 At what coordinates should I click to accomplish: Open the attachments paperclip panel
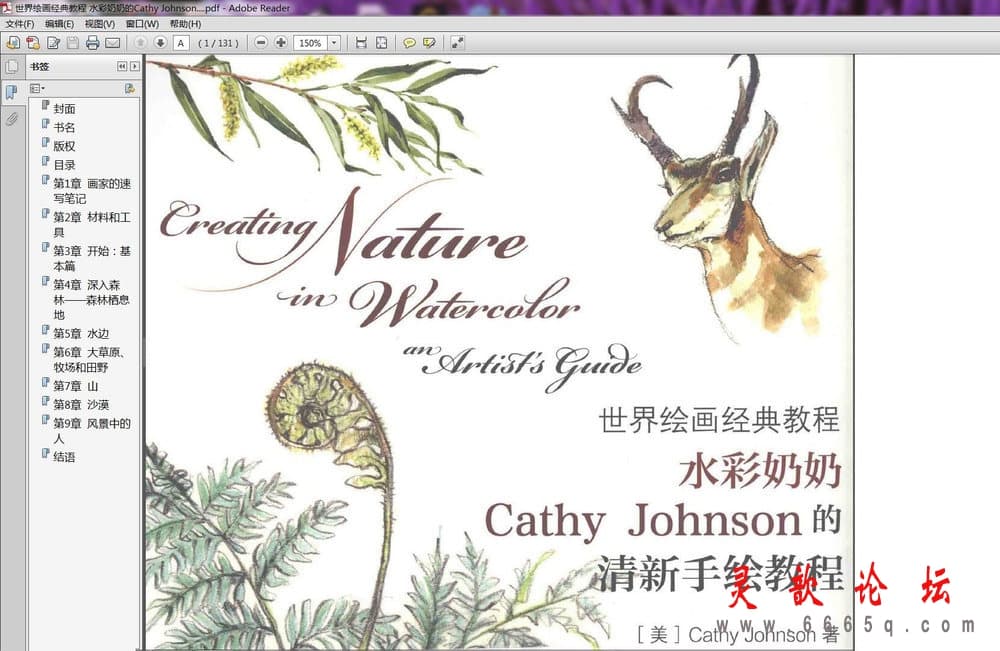click(x=11, y=119)
